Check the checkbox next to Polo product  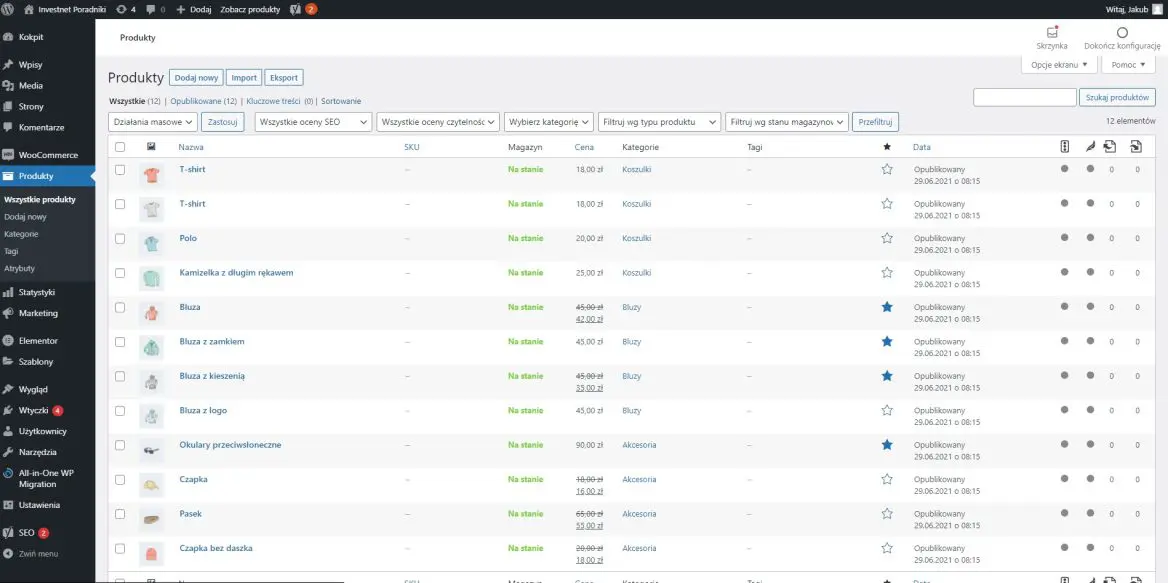pos(120,238)
